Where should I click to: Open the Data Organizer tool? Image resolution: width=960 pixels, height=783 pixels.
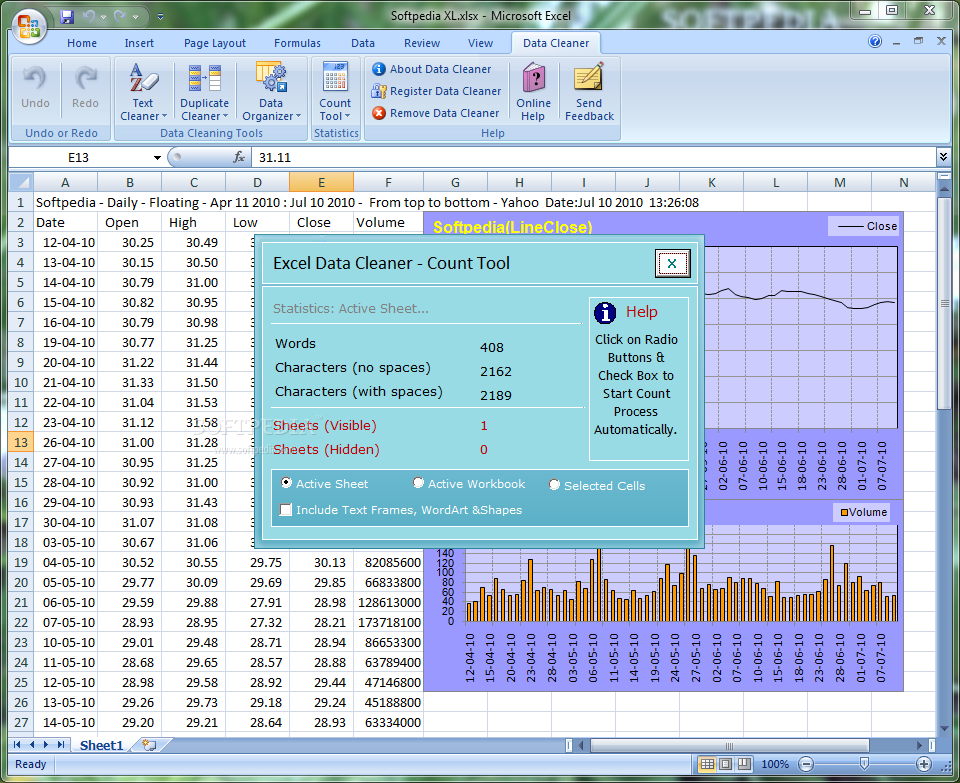tap(271, 92)
